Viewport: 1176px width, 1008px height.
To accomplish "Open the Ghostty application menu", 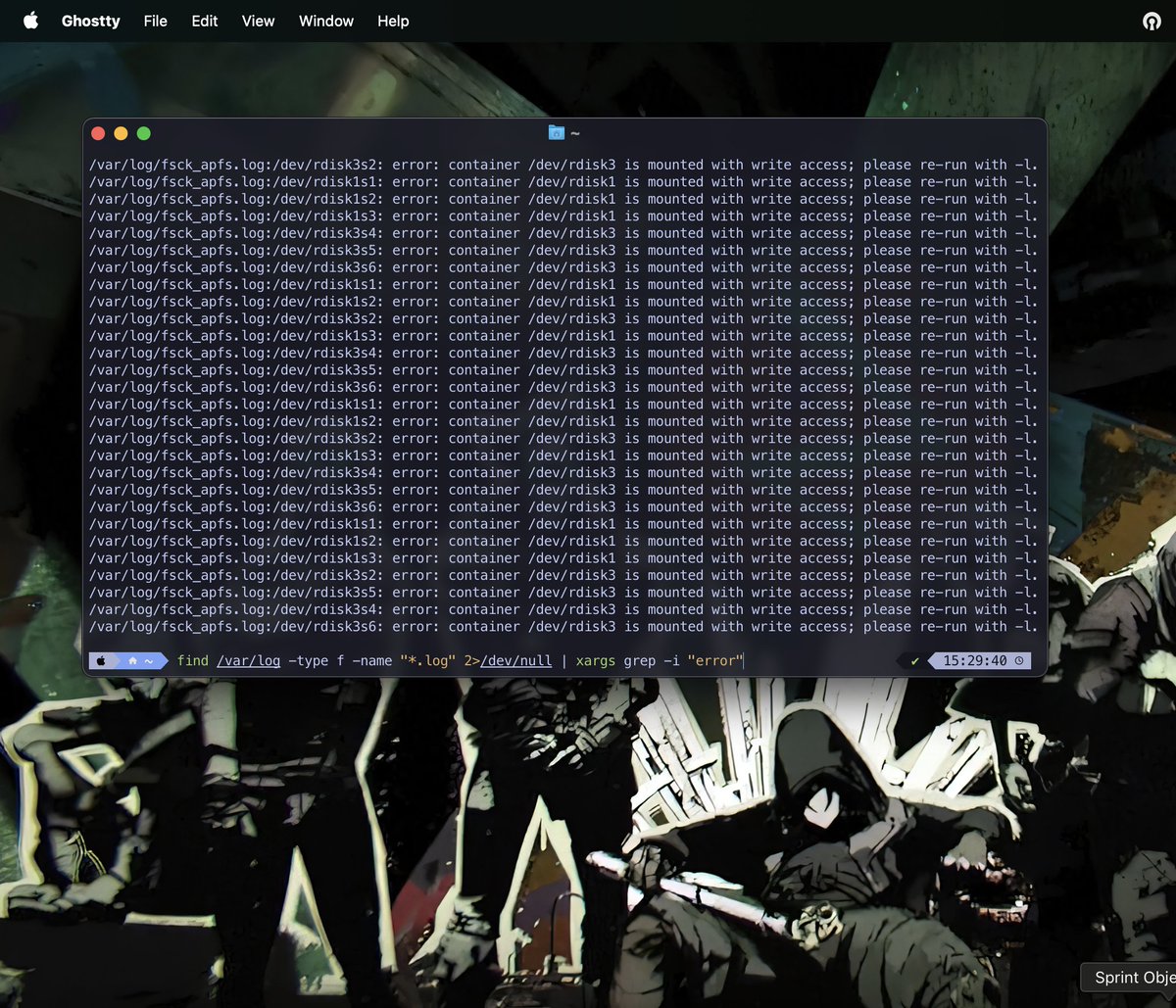I will pyautogui.click(x=91, y=21).
